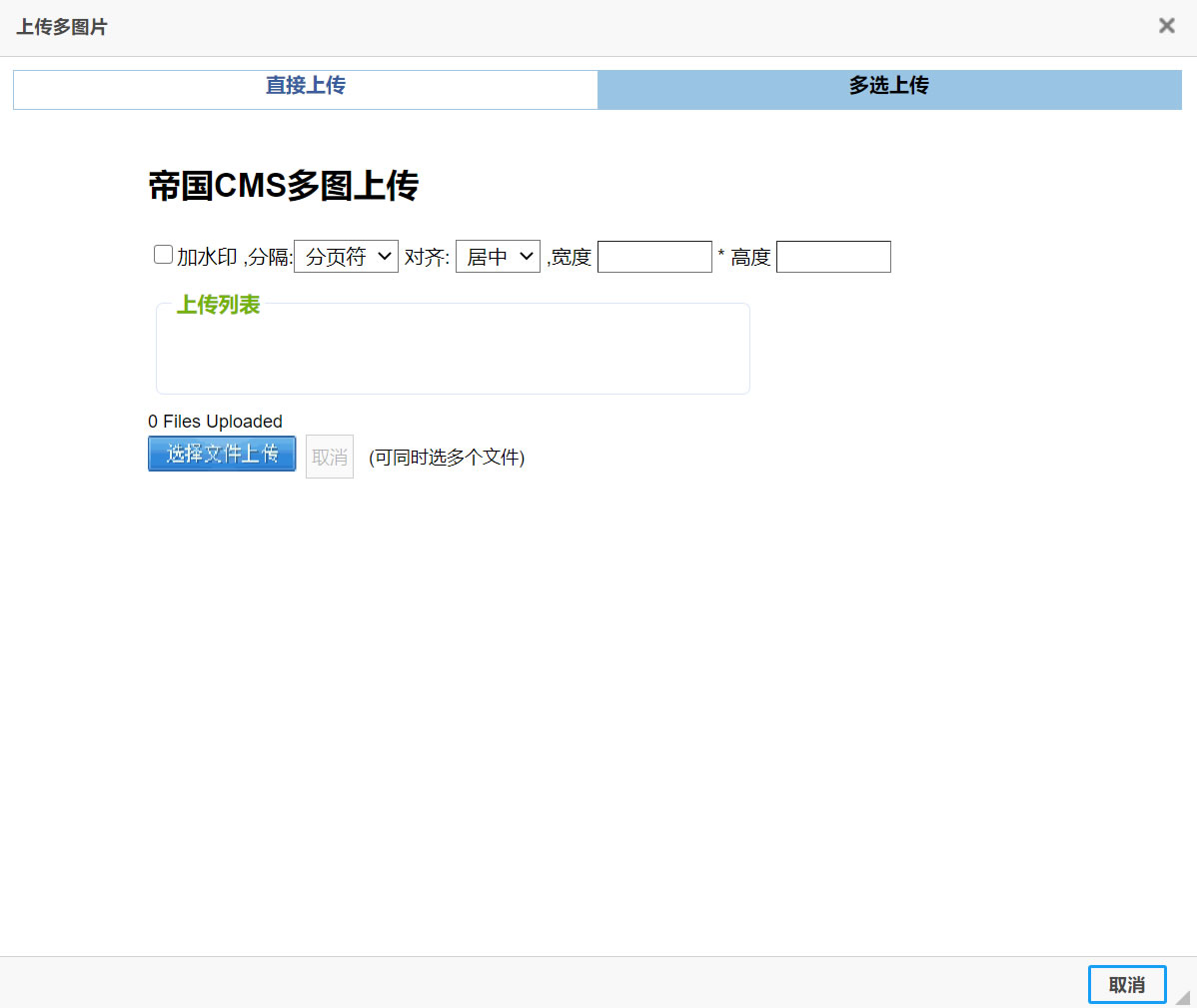Close the 上传多图片 dialog with the X icon

1166,25
